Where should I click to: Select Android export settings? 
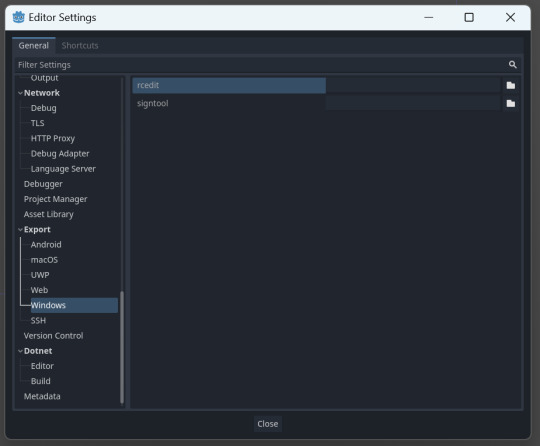[46, 245]
